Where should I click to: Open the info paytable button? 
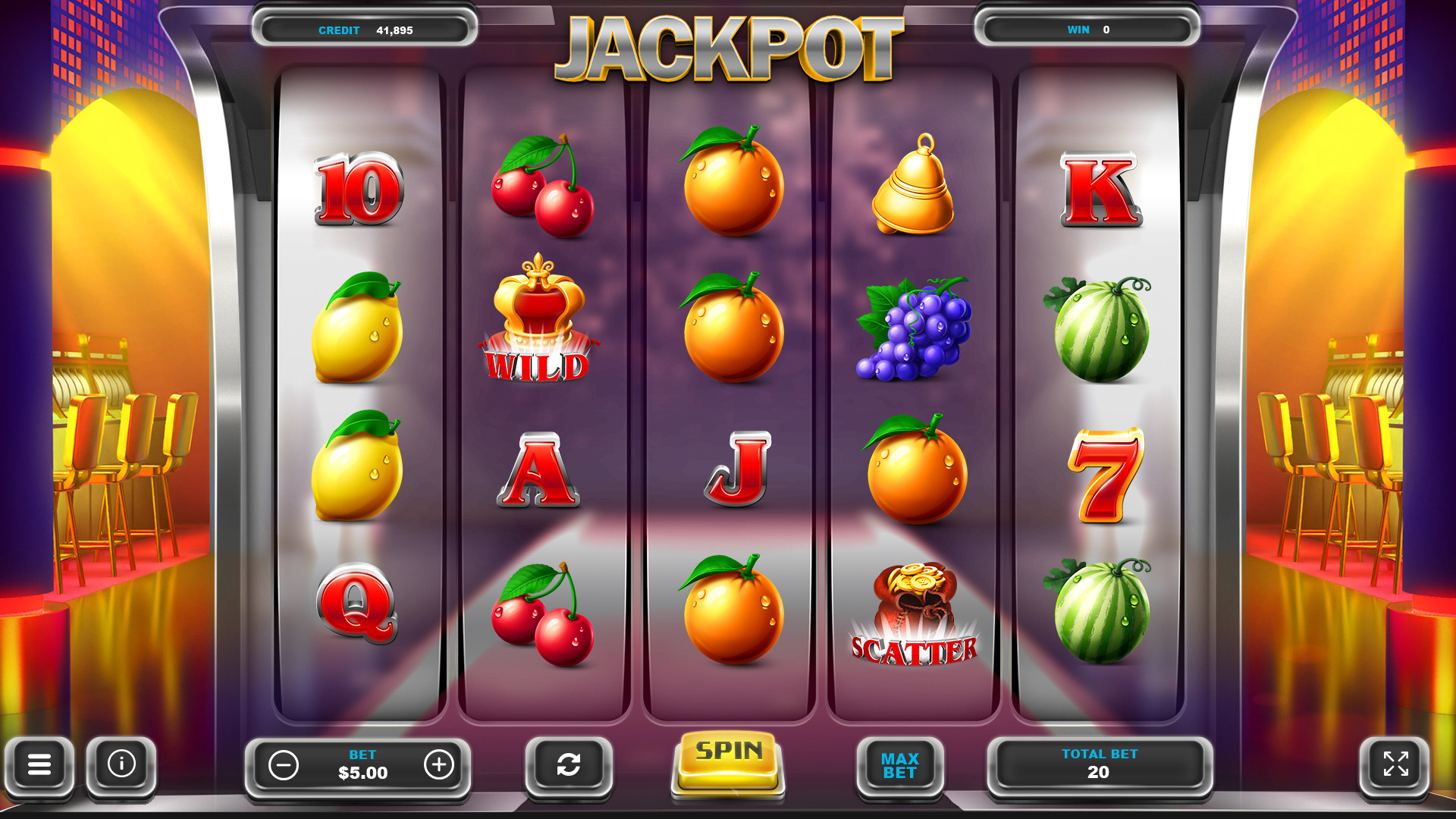point(121,764)
